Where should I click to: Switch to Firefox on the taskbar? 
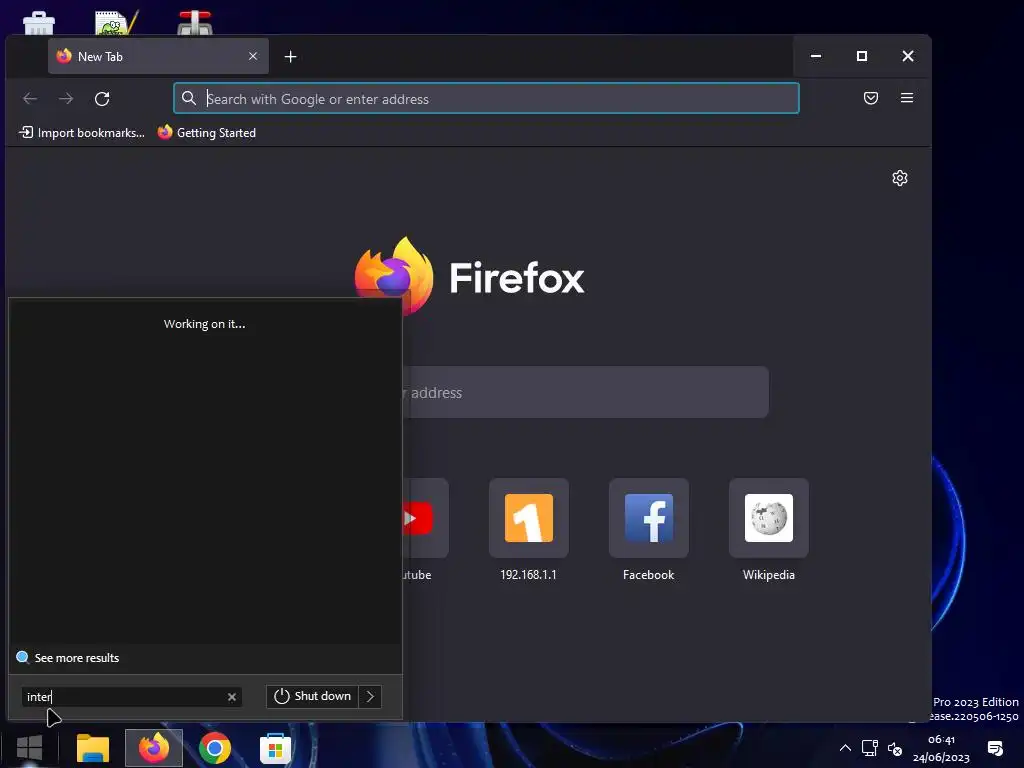[x=154, y=748]
